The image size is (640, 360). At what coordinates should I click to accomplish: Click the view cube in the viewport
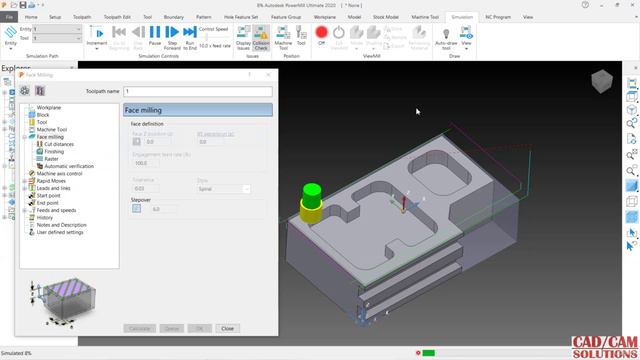[602, 81]
